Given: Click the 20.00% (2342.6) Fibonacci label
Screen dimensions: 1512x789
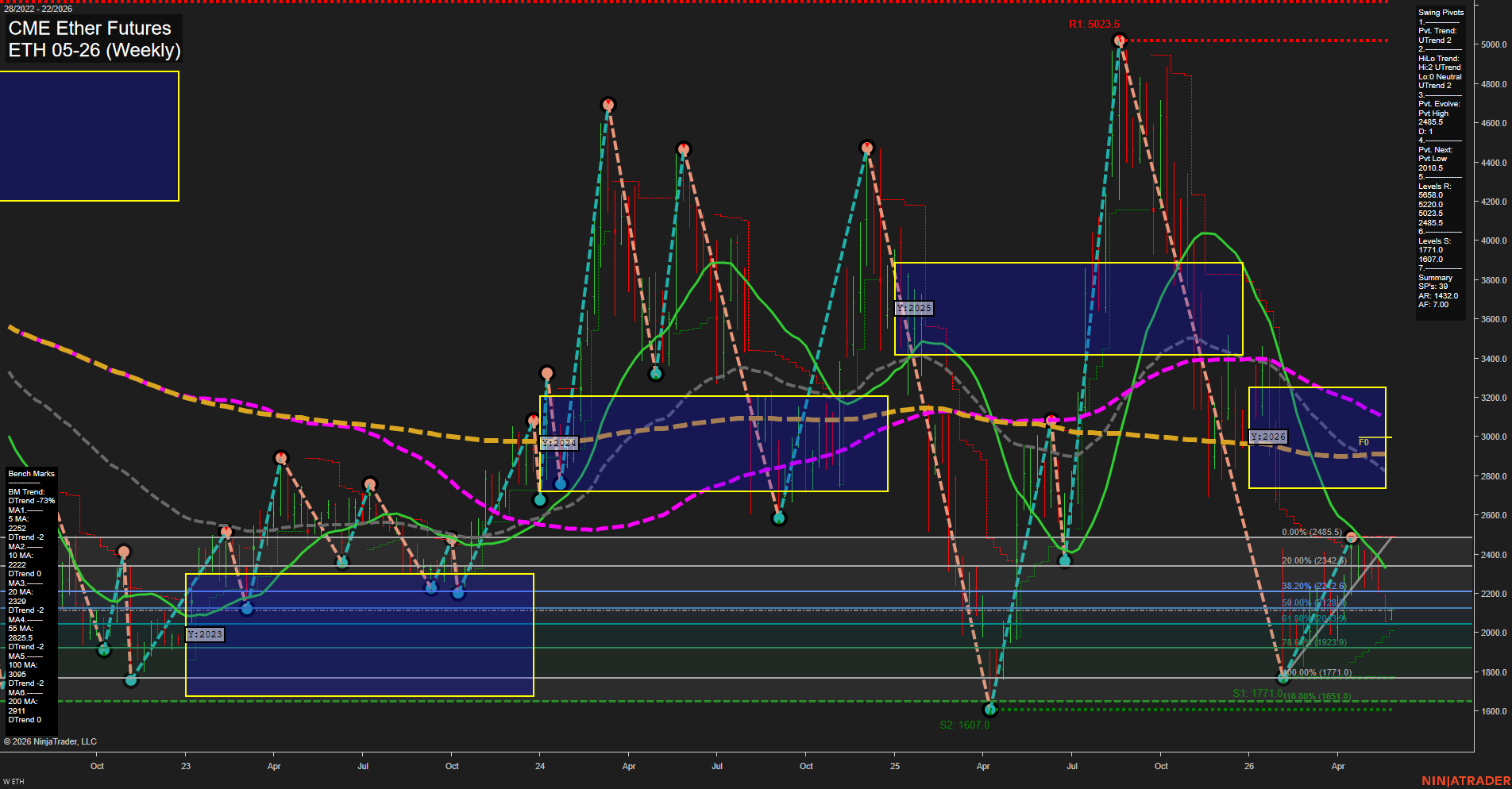Looking at the screenshot, I should click(1313, 560).
